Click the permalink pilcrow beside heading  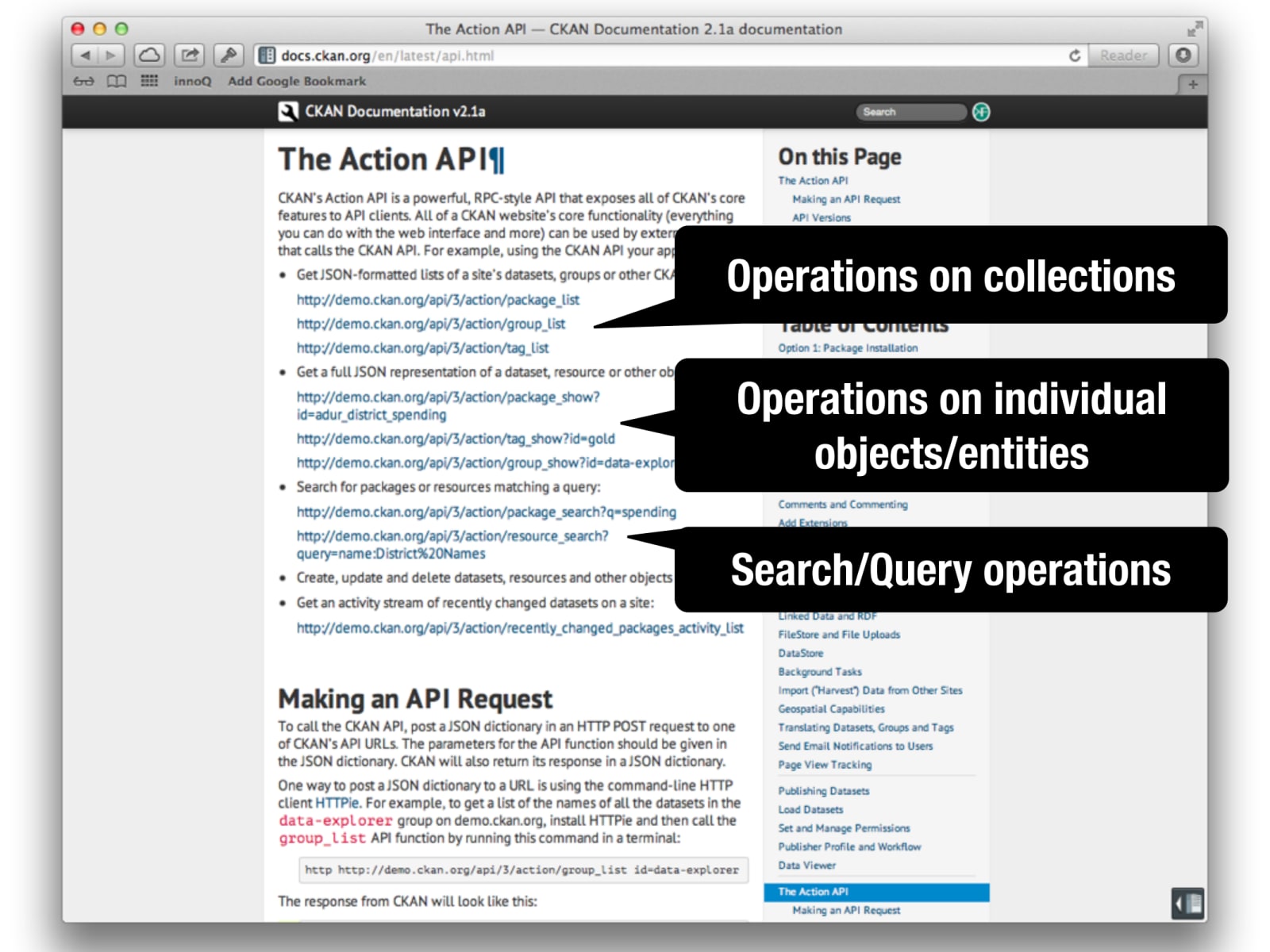(x=497, y=159)
